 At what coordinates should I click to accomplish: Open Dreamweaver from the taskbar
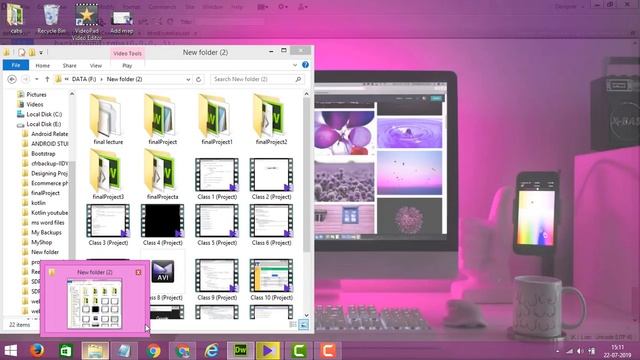tap(240, 351)
